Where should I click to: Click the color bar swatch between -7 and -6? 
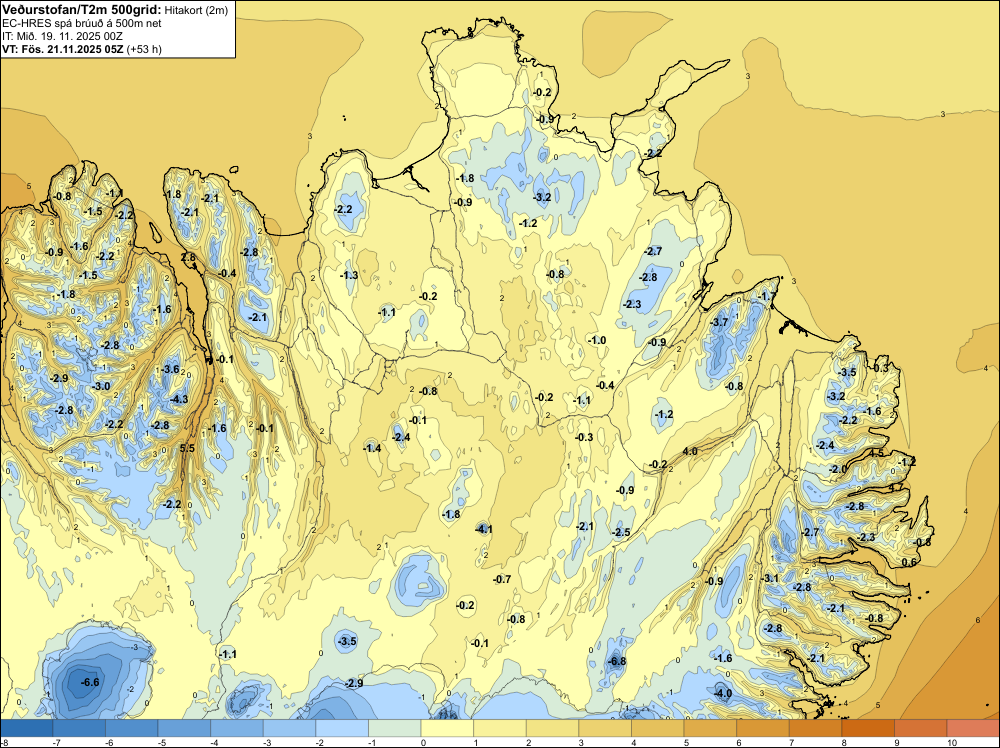pos(79,728)
